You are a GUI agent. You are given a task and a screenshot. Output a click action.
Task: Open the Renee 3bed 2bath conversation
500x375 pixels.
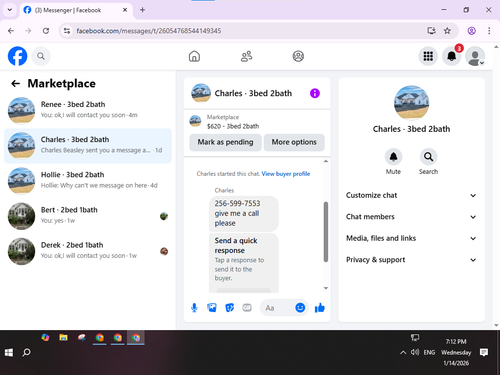88,110
